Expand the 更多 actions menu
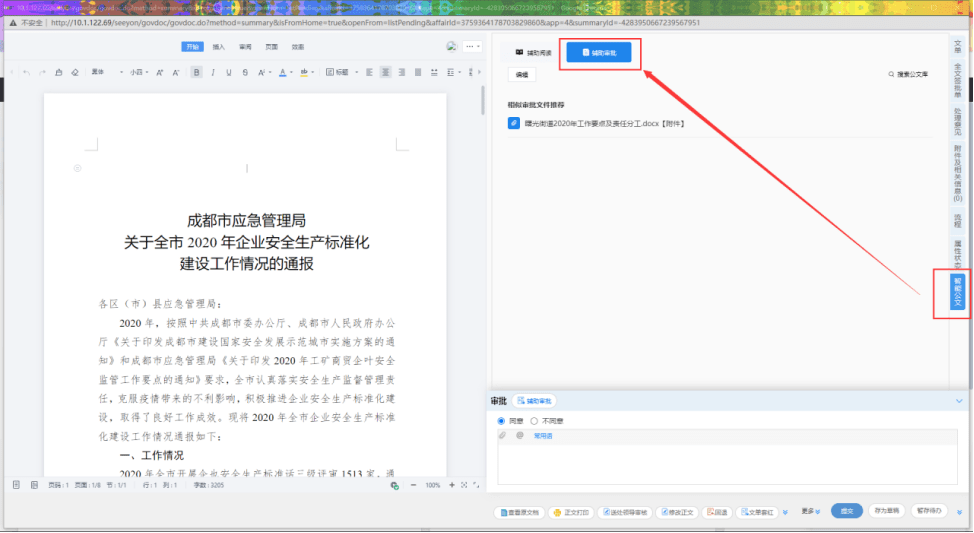Viewport: 974px width, 533px height. pyautogui.click(x=810, y=512)
